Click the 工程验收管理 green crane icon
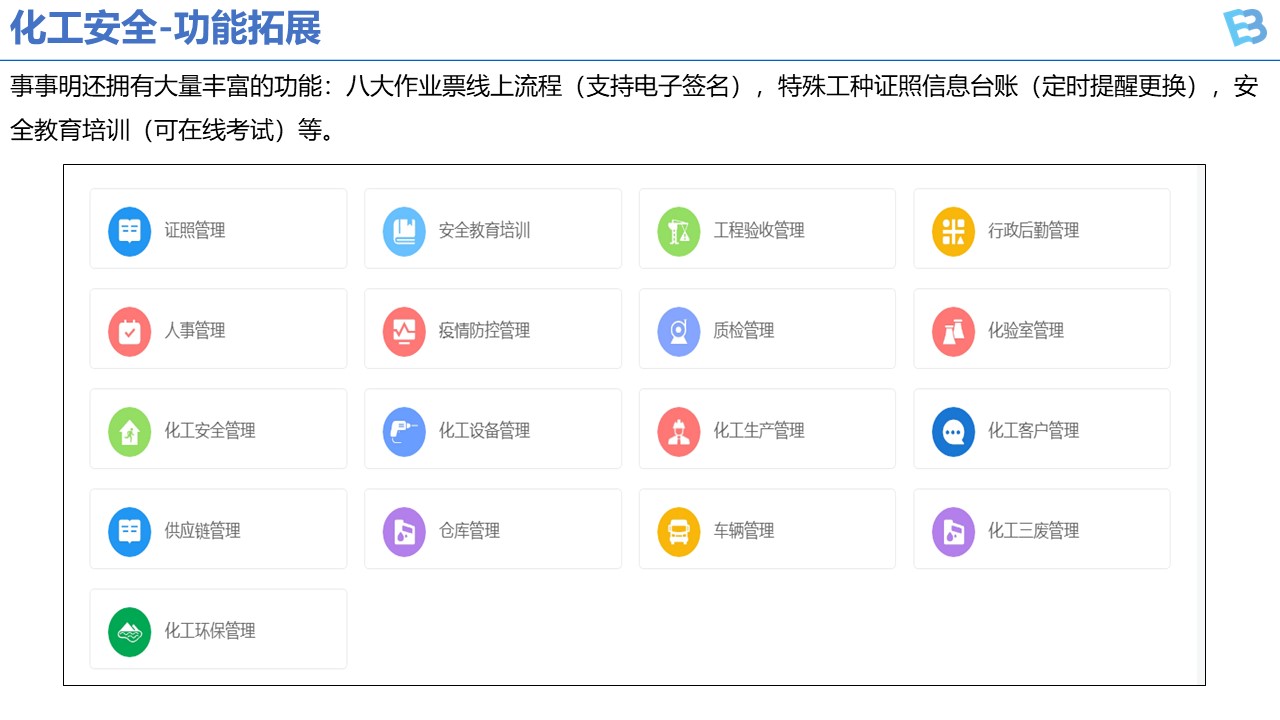 (678, 231)
